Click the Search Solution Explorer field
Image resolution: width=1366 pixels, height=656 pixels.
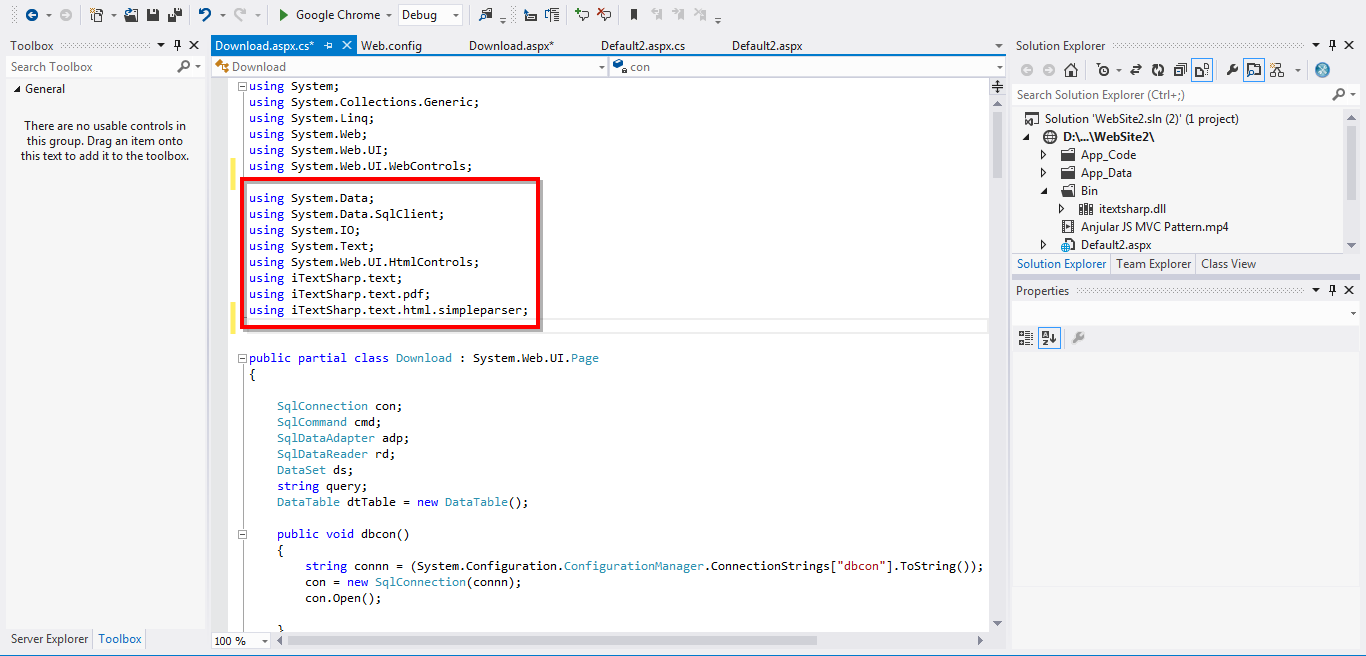1173,95
